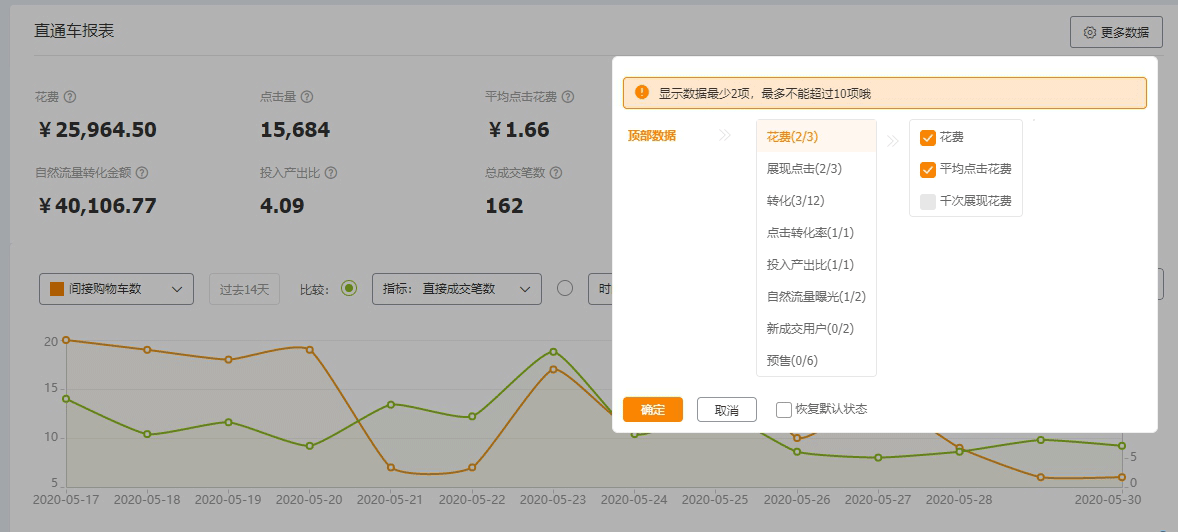Click help icon next to 花费

tap(70, 97)
